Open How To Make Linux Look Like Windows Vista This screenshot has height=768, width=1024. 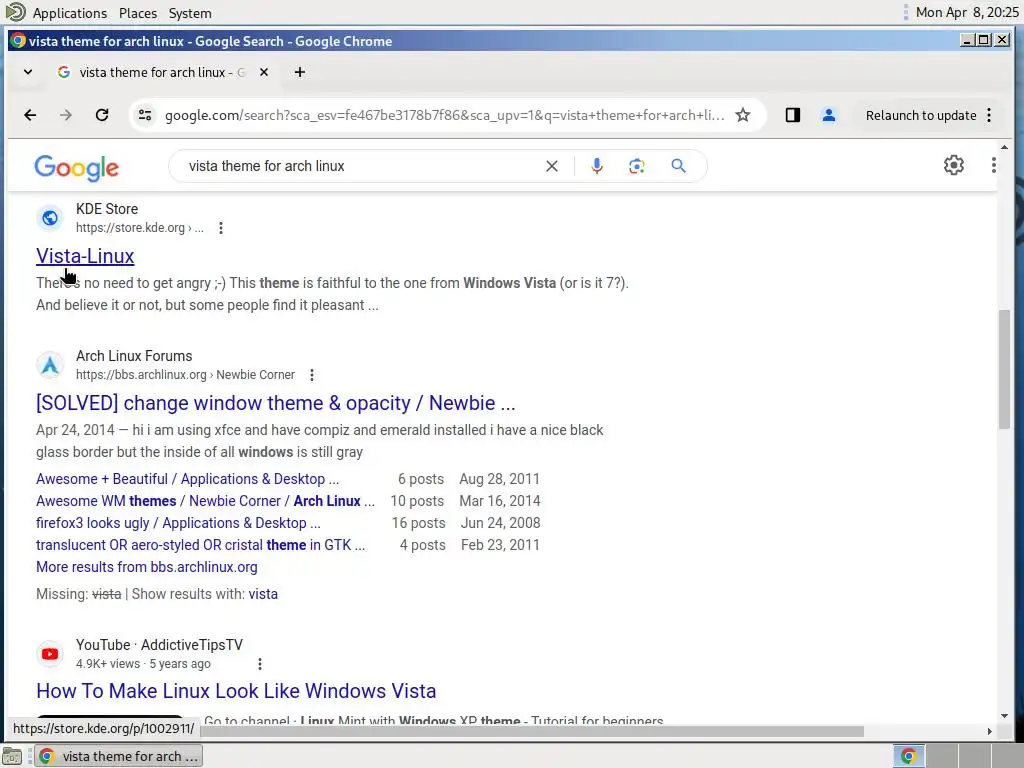pos(236,691)
